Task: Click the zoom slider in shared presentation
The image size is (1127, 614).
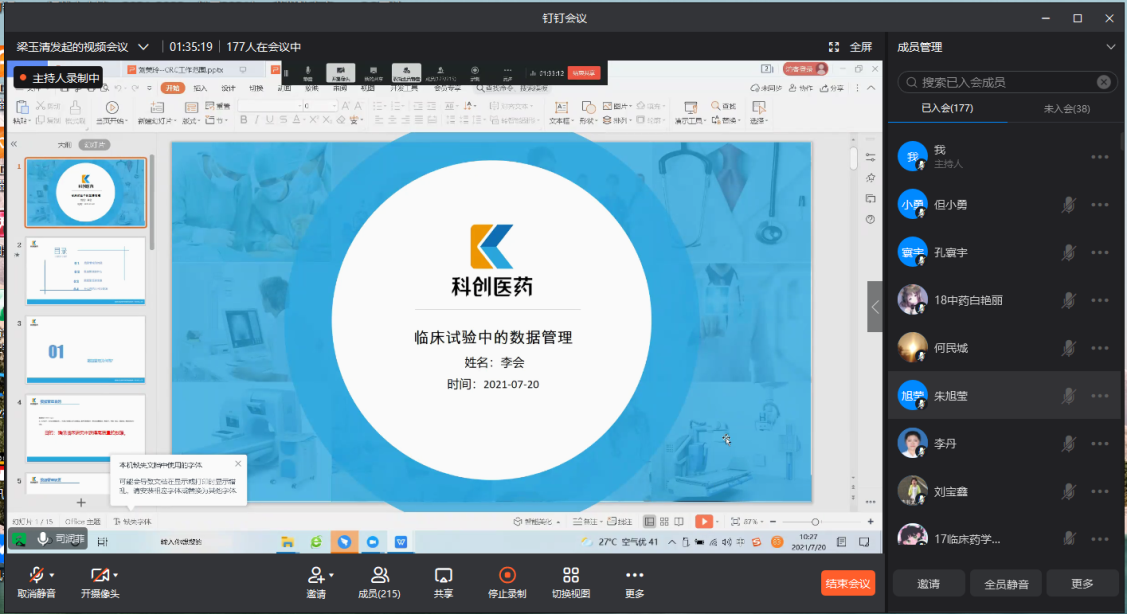Action: (x=815, y=522)
